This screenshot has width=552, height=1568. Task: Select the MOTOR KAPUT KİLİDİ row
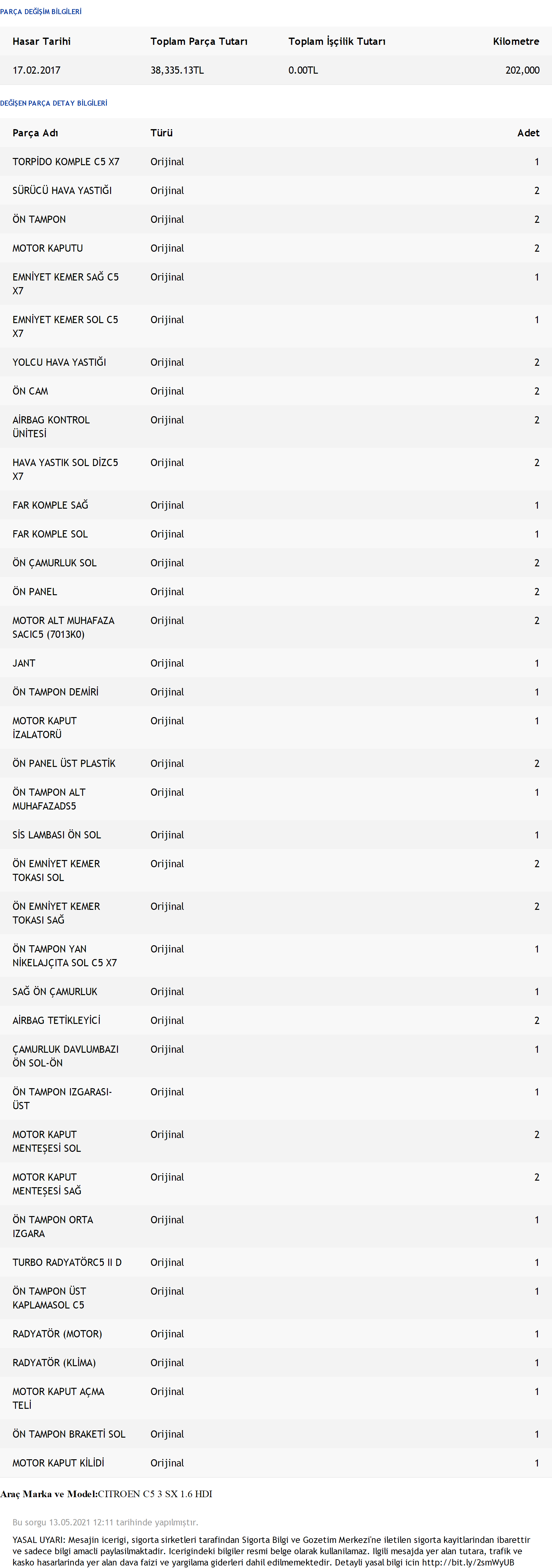pyautogui.click(x=276, y=1463)
